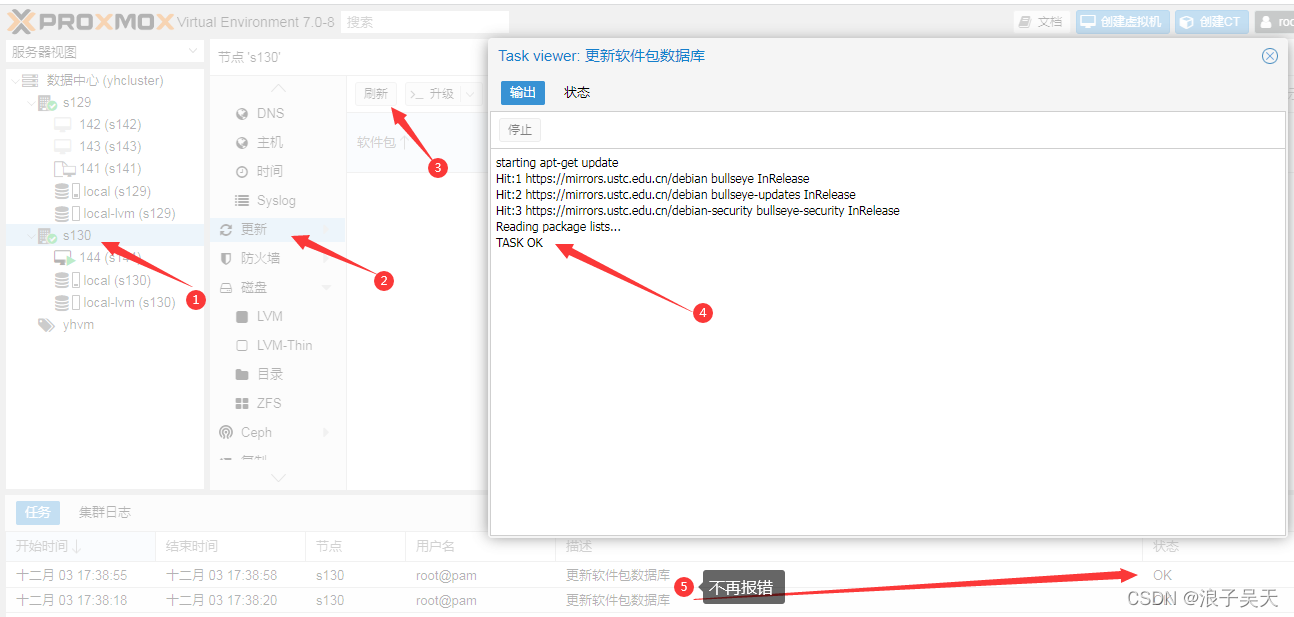Click the 磁盘 disk drive icon
The width and height of the screenshot is (1294, 617).
(x=226, y=287)
